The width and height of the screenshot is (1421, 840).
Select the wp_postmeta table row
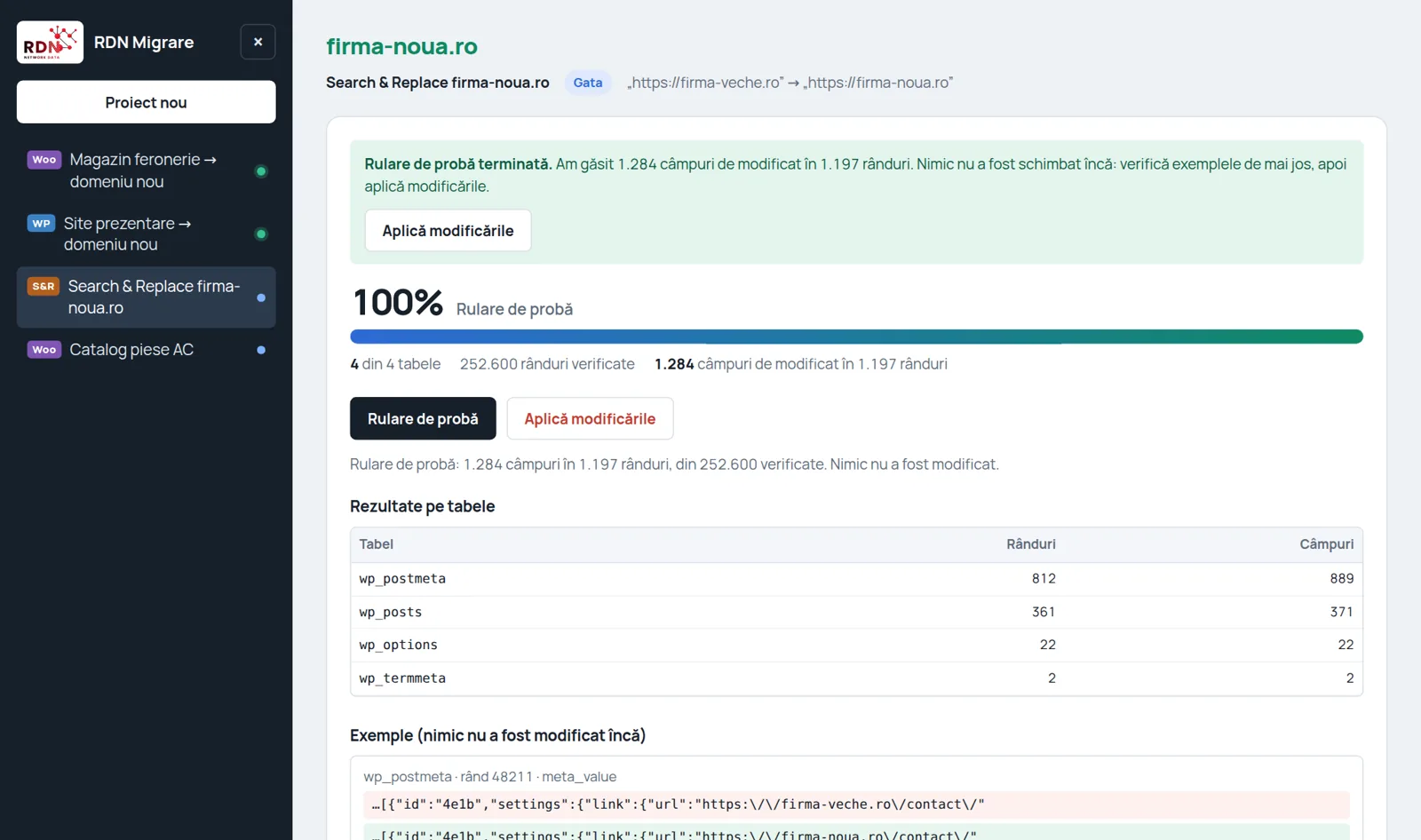pos(856,579)
